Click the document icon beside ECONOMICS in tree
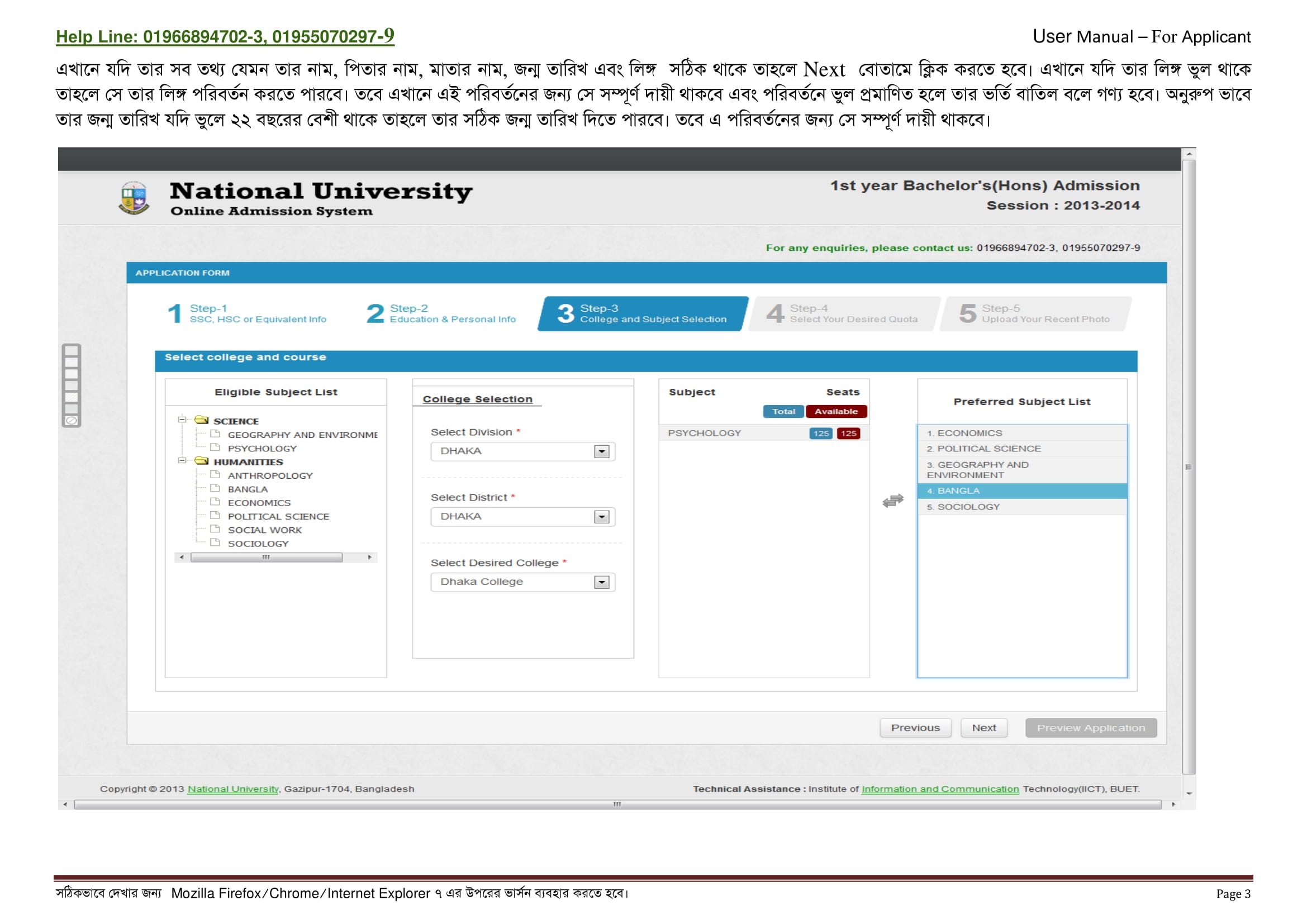 [215, 502]
